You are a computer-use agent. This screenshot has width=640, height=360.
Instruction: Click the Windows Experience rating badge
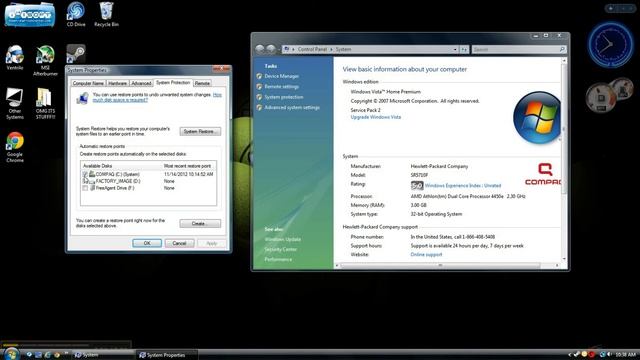[417, 186]
